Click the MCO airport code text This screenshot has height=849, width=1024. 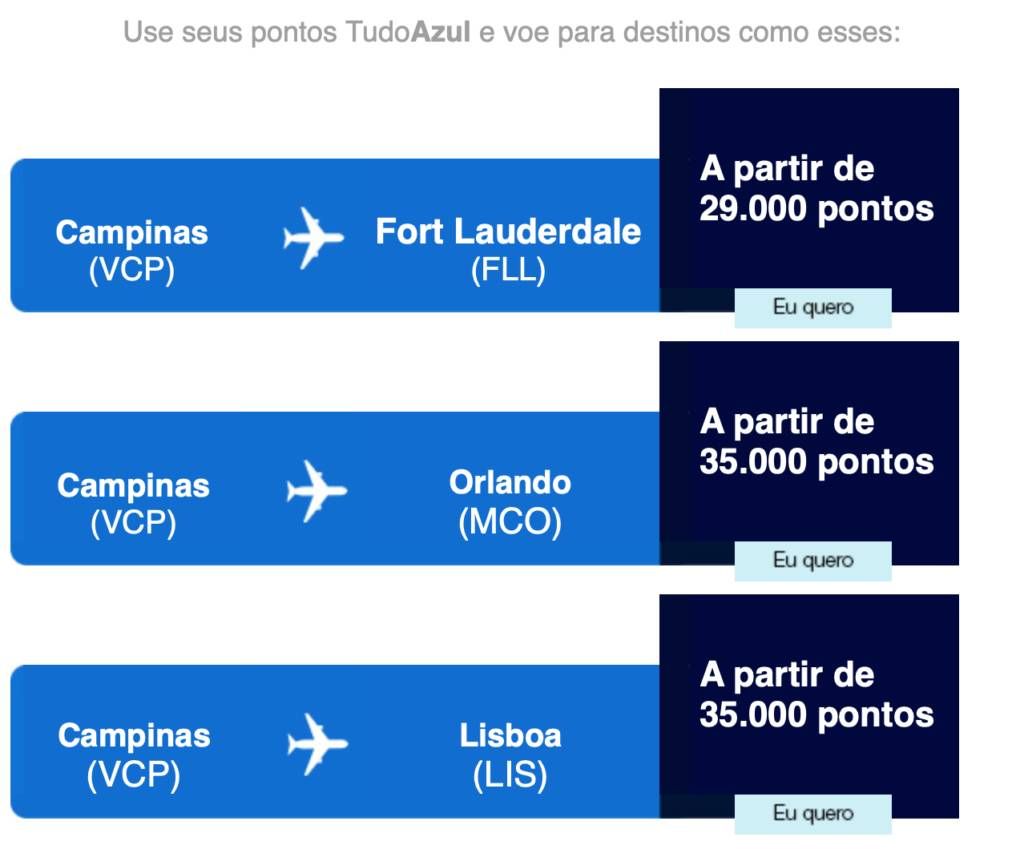click(510, 522)
